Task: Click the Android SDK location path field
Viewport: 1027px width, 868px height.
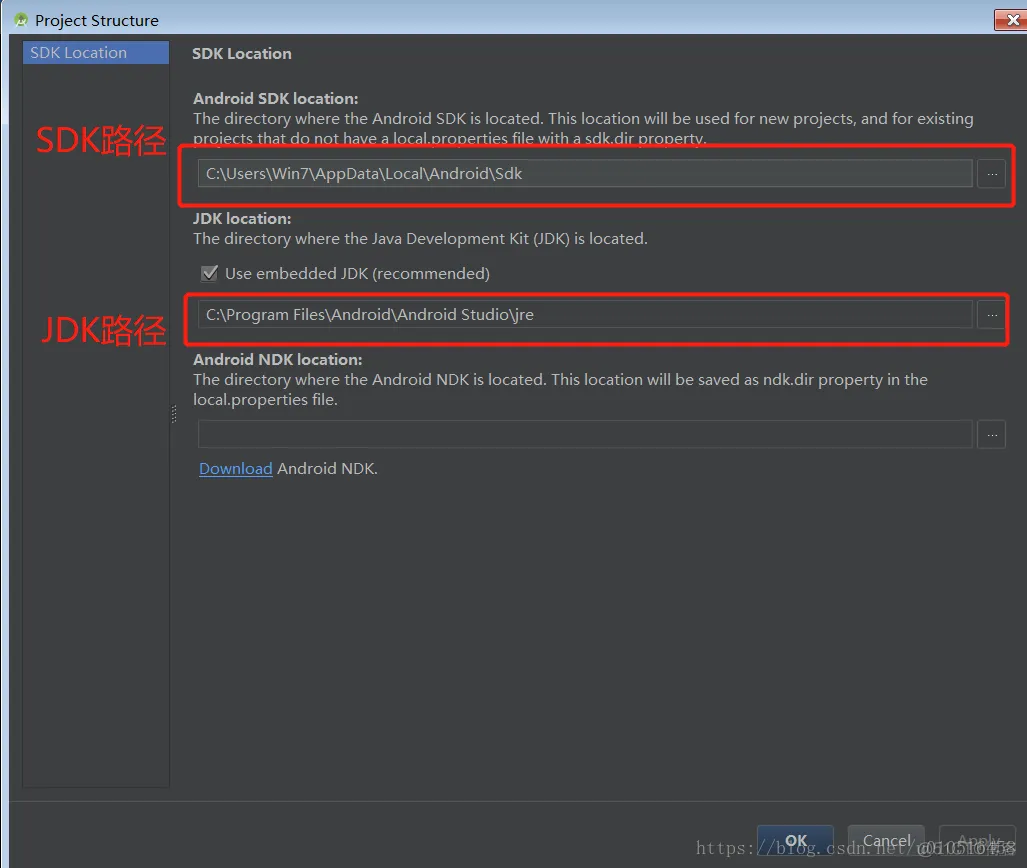Action: click(x=585, y=174)
